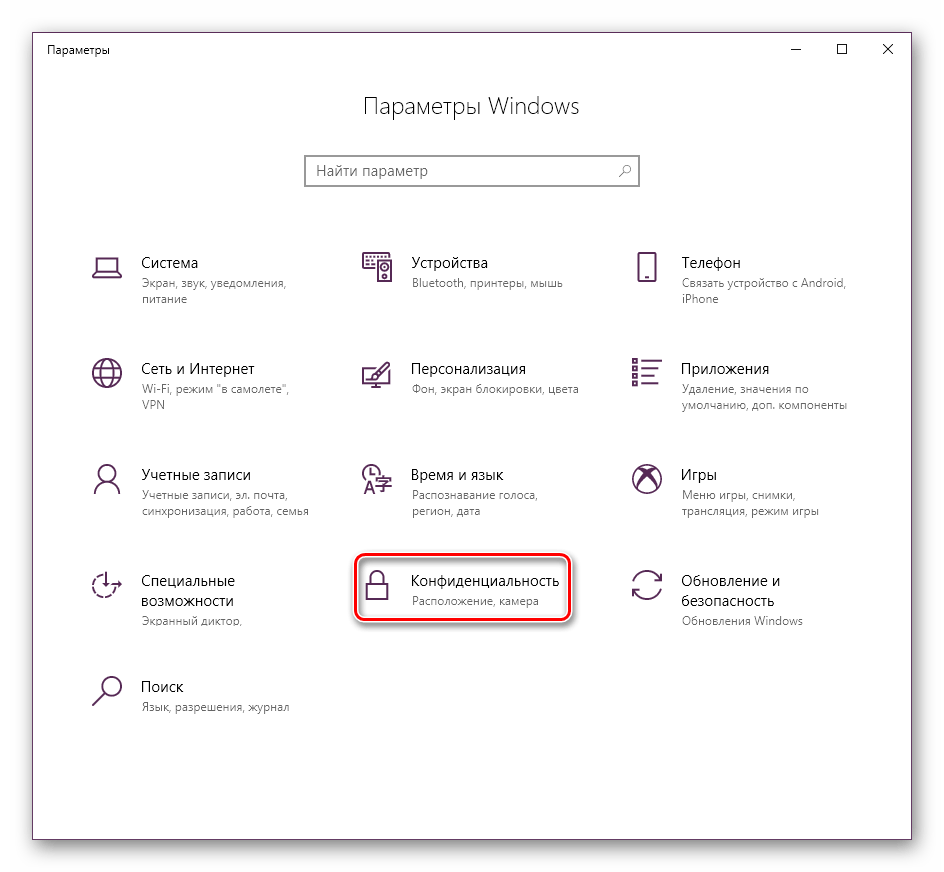
Task: Close the Параметры window
Action: [888, 49]
